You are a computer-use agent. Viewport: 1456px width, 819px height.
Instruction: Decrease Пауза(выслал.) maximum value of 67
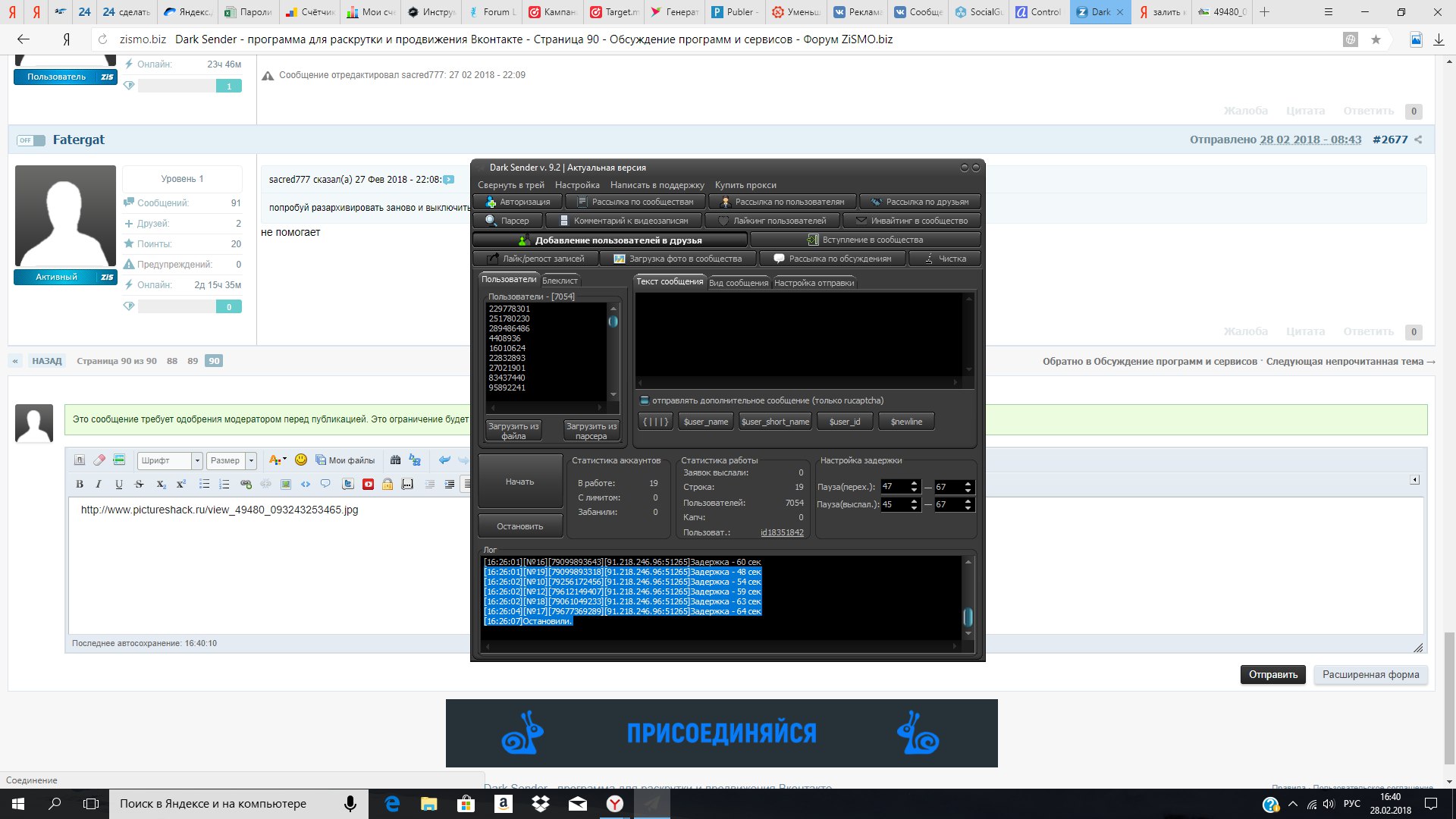click(968, 507)
